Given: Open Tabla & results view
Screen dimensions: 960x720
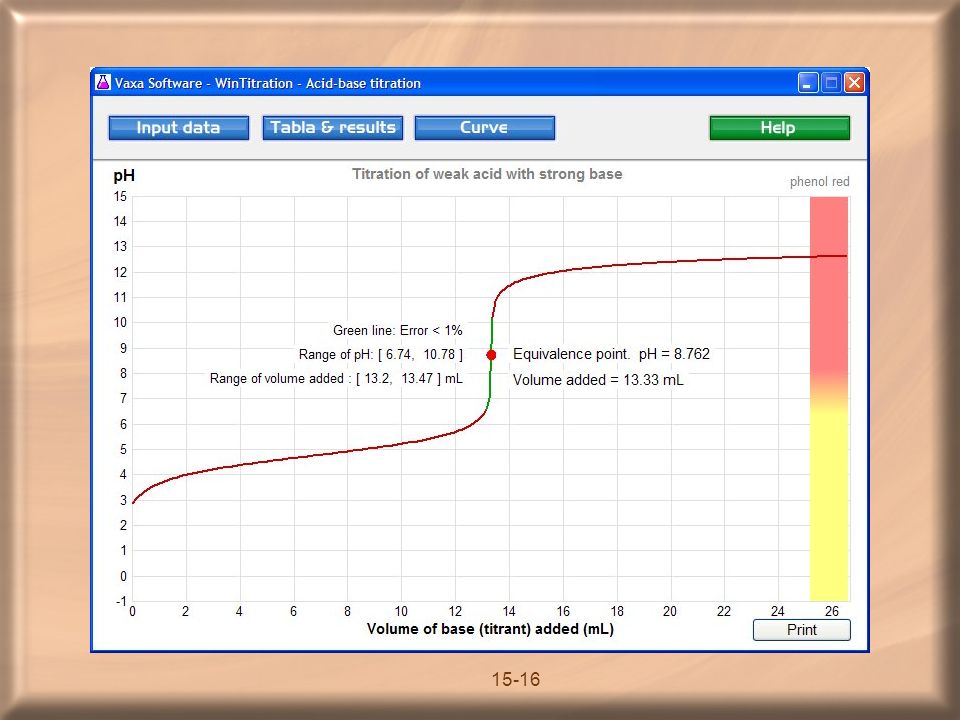Looking at the screenshot, I should pos(332,128).
